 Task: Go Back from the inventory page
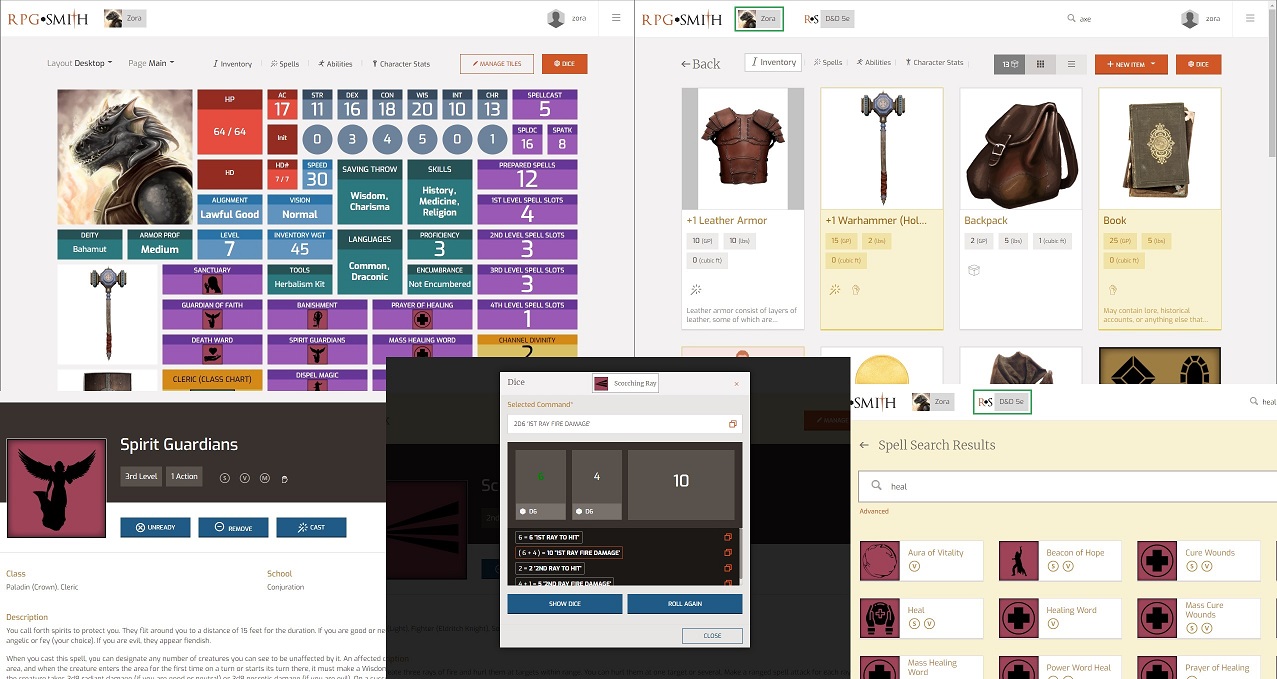click(x=700, y=64)
